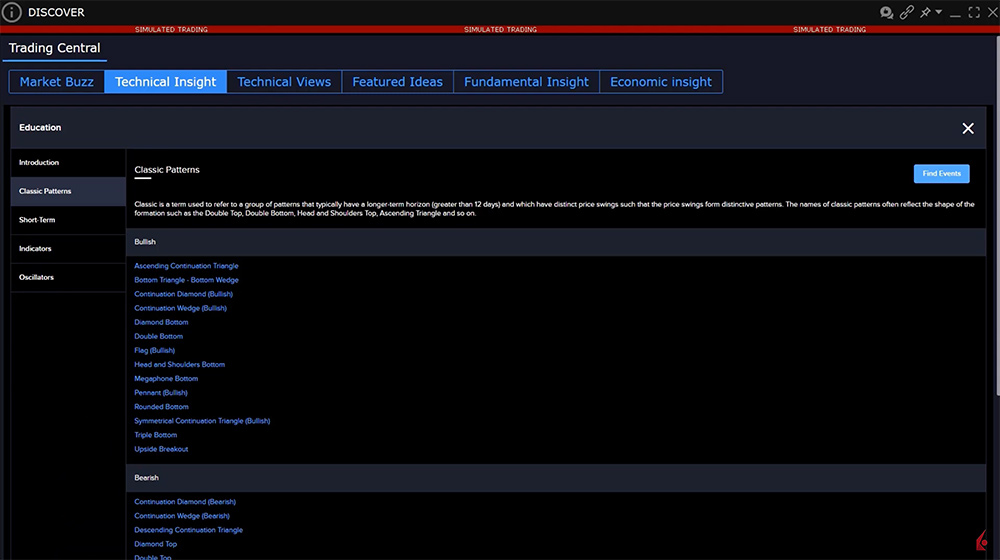Open Head and Shoulders Bottom link
The image size is (1000, 560).
click(x=179, y=364)
